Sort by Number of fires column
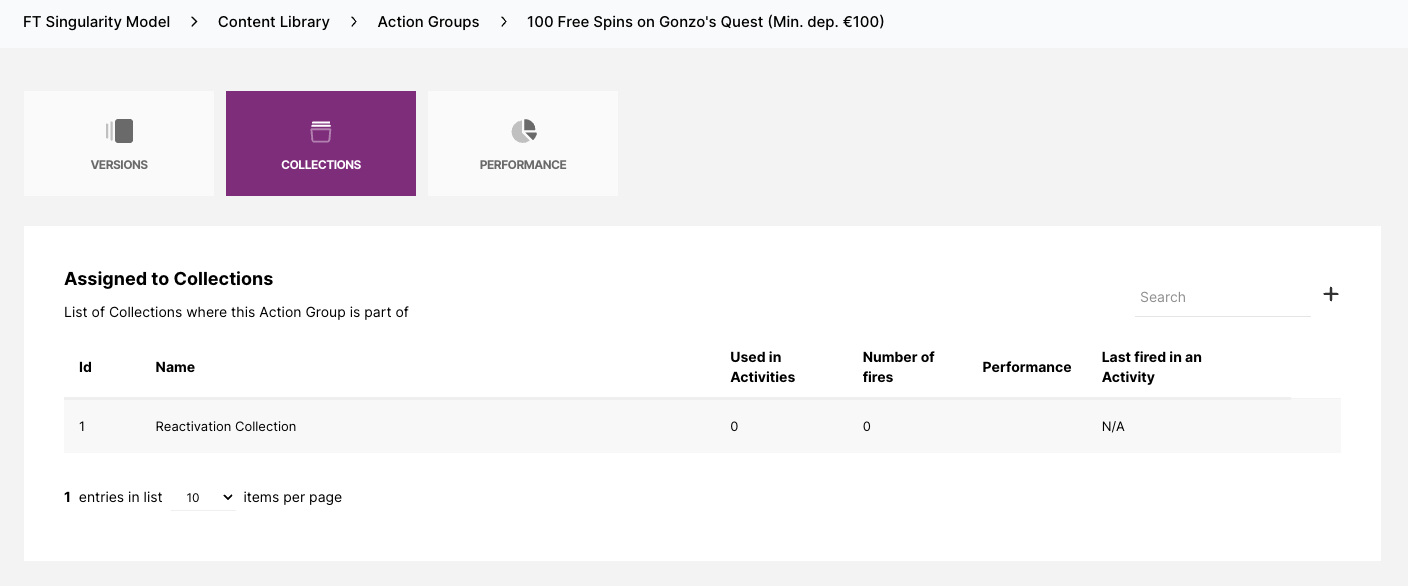This screenshot has height=586, width=1408. 898,367
